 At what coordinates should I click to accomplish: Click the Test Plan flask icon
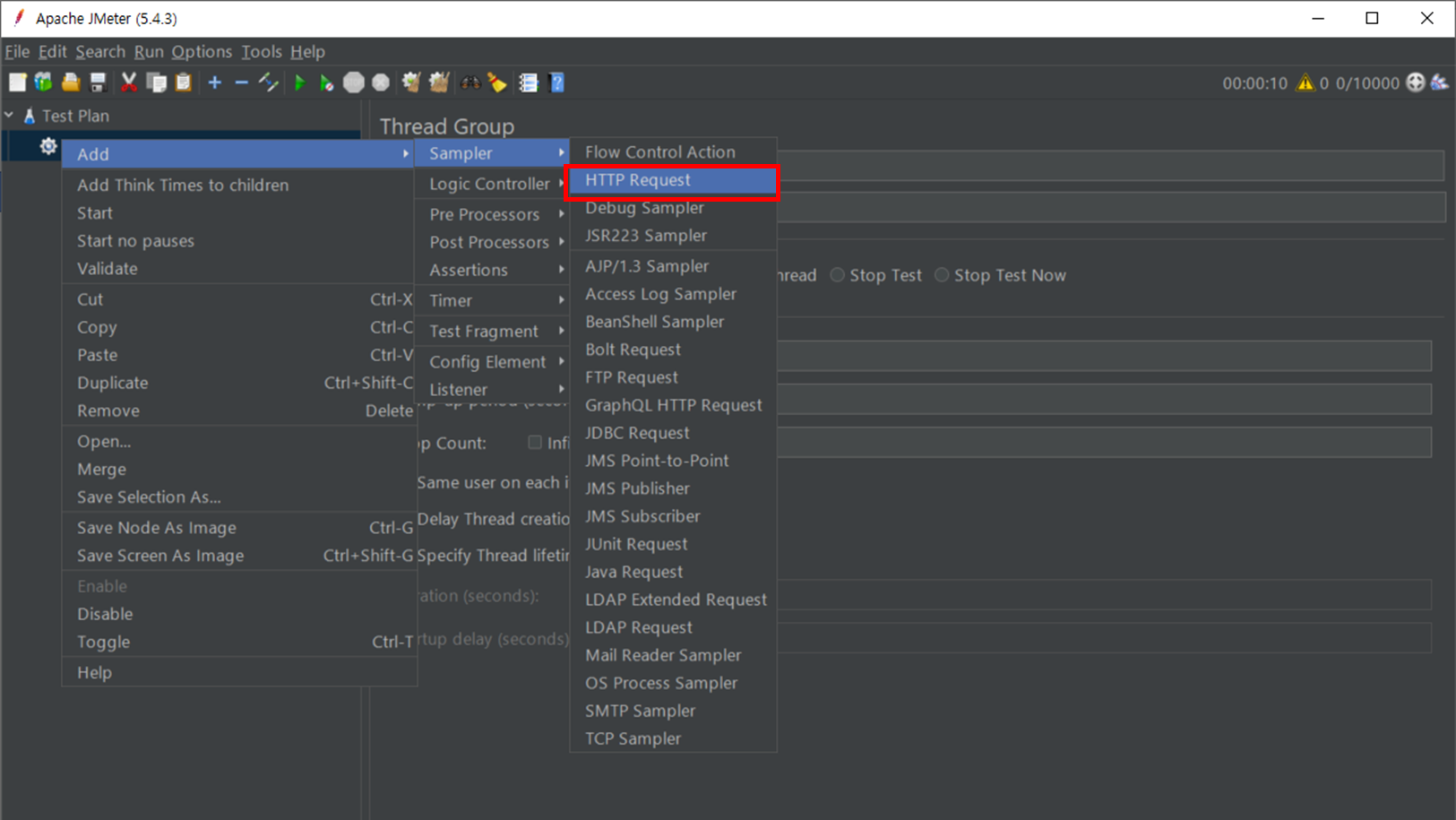[30, 116]
